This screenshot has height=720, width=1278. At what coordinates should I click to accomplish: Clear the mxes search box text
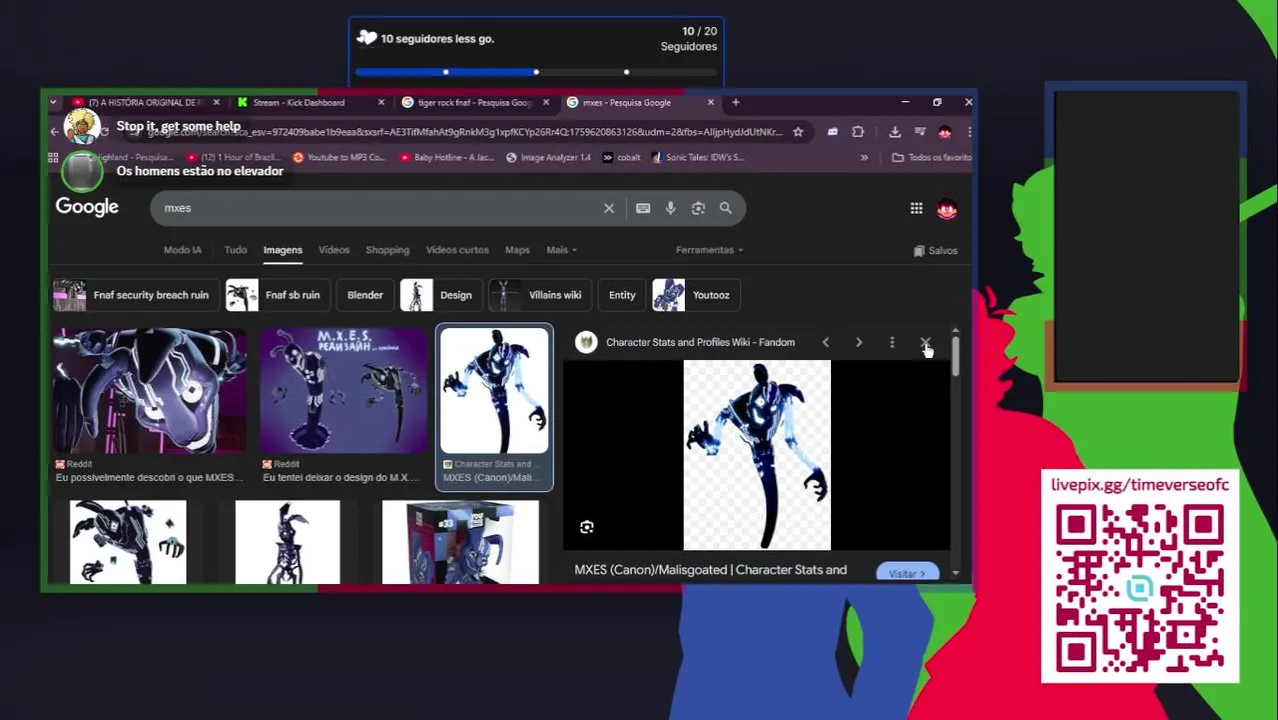pyautogui.click(x=609, y=208)
